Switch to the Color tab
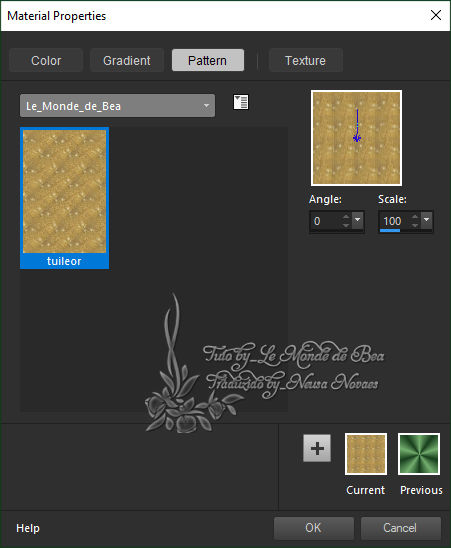The height and width of the screenshot is (548, 451). pos(46,60)
